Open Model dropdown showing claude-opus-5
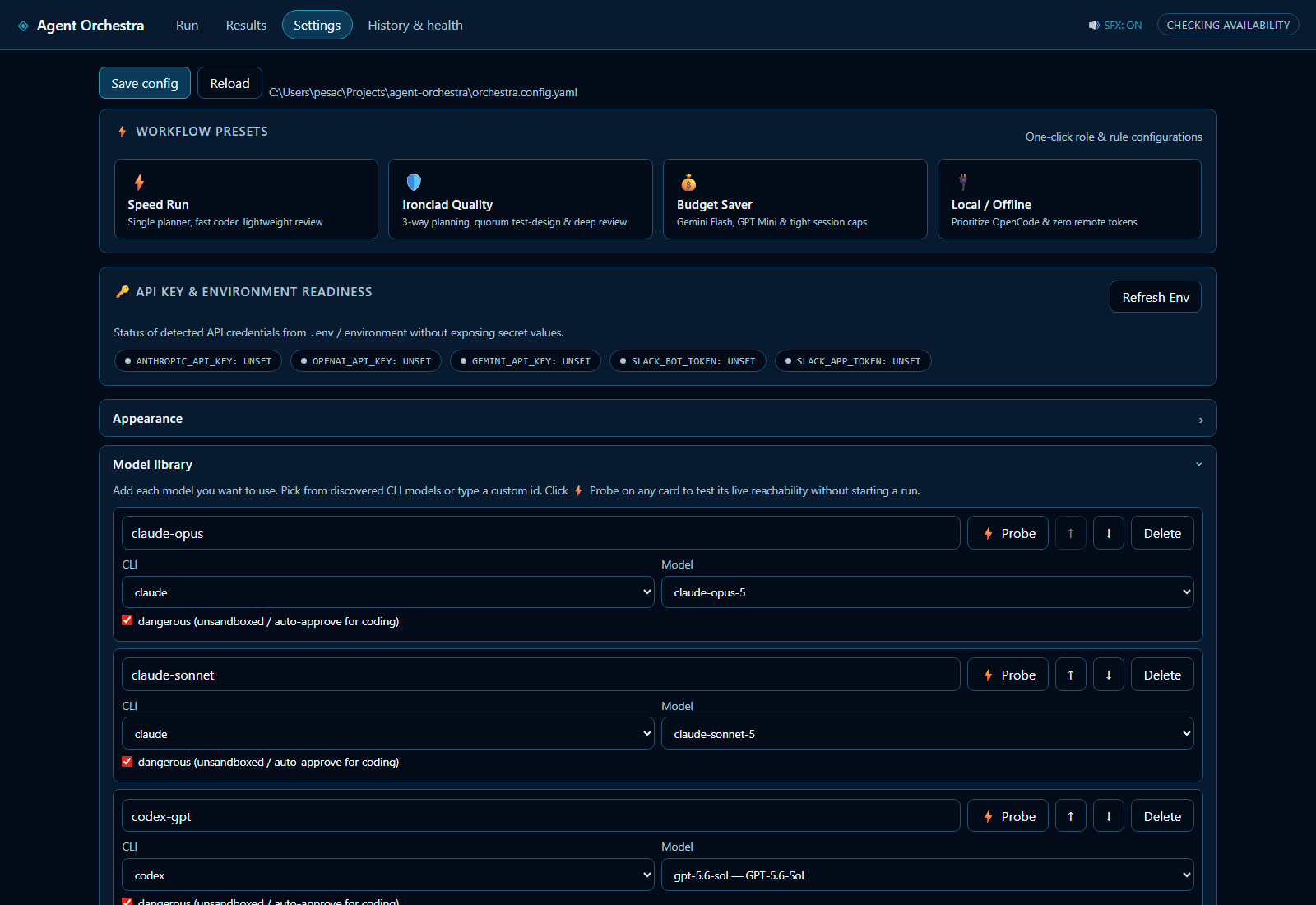1316x905 pixels. click(x=927, y=592)
